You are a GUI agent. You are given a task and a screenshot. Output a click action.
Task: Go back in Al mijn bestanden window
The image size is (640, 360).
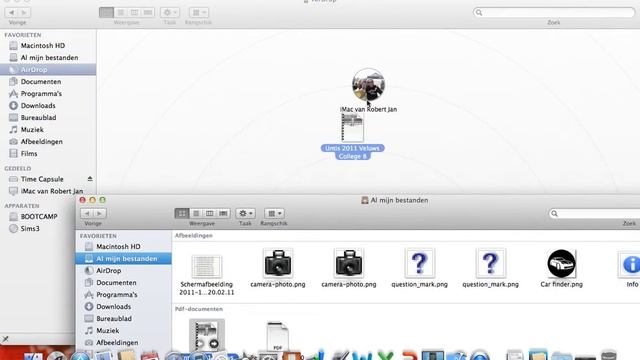87,213
